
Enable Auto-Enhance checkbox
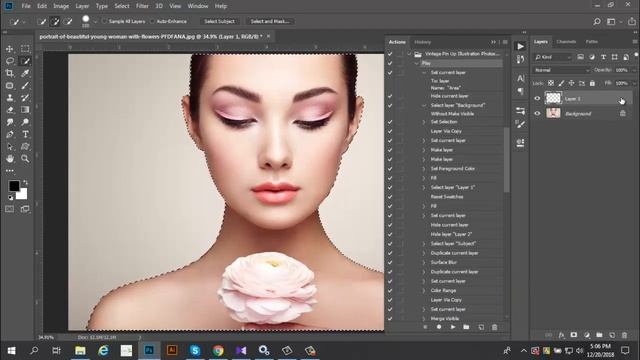[x=152, y=21]
